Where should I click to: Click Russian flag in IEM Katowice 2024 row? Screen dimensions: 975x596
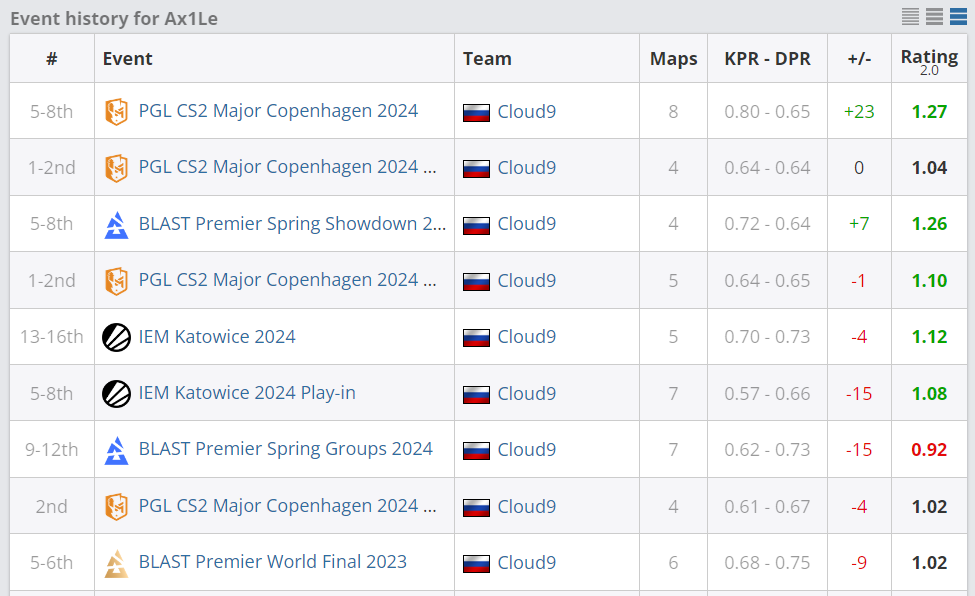click(476, 338)
